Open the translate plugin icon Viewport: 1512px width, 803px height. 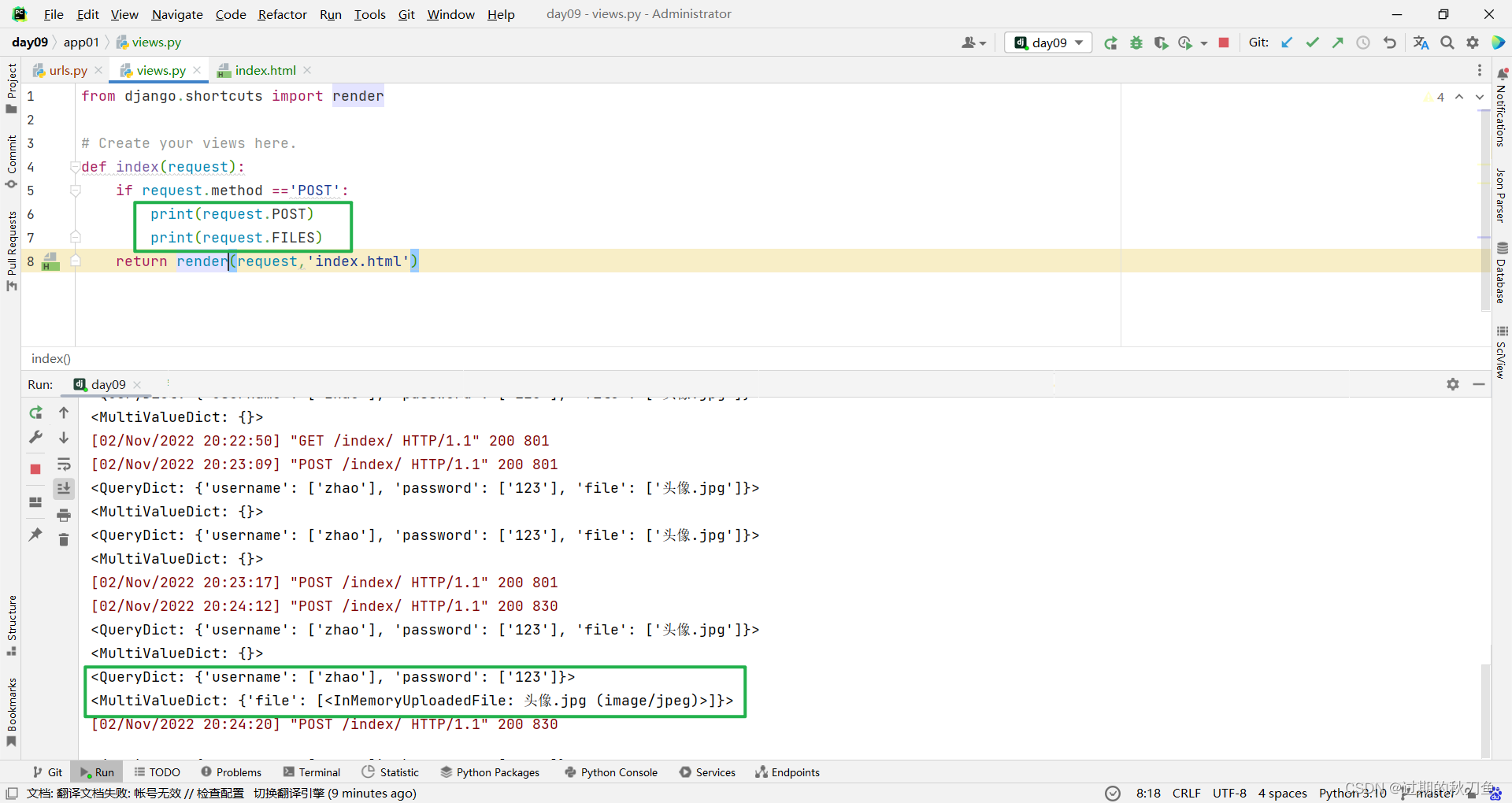click(1421, 43)
